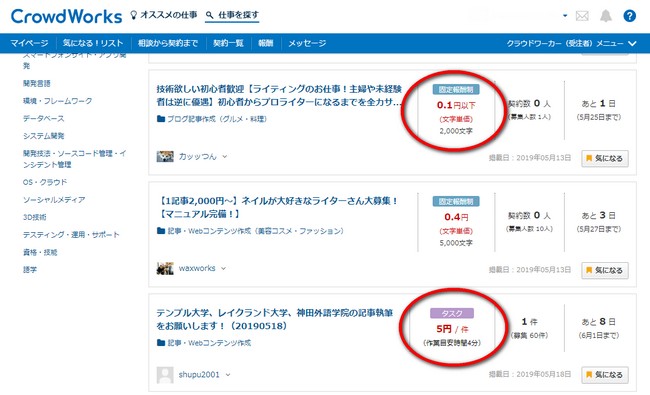Image resolution: width=650 pixels, height=395 pixels.
Task: Select ソーシャルメディア in the sidebar
Action: click(x=54, y=199)
